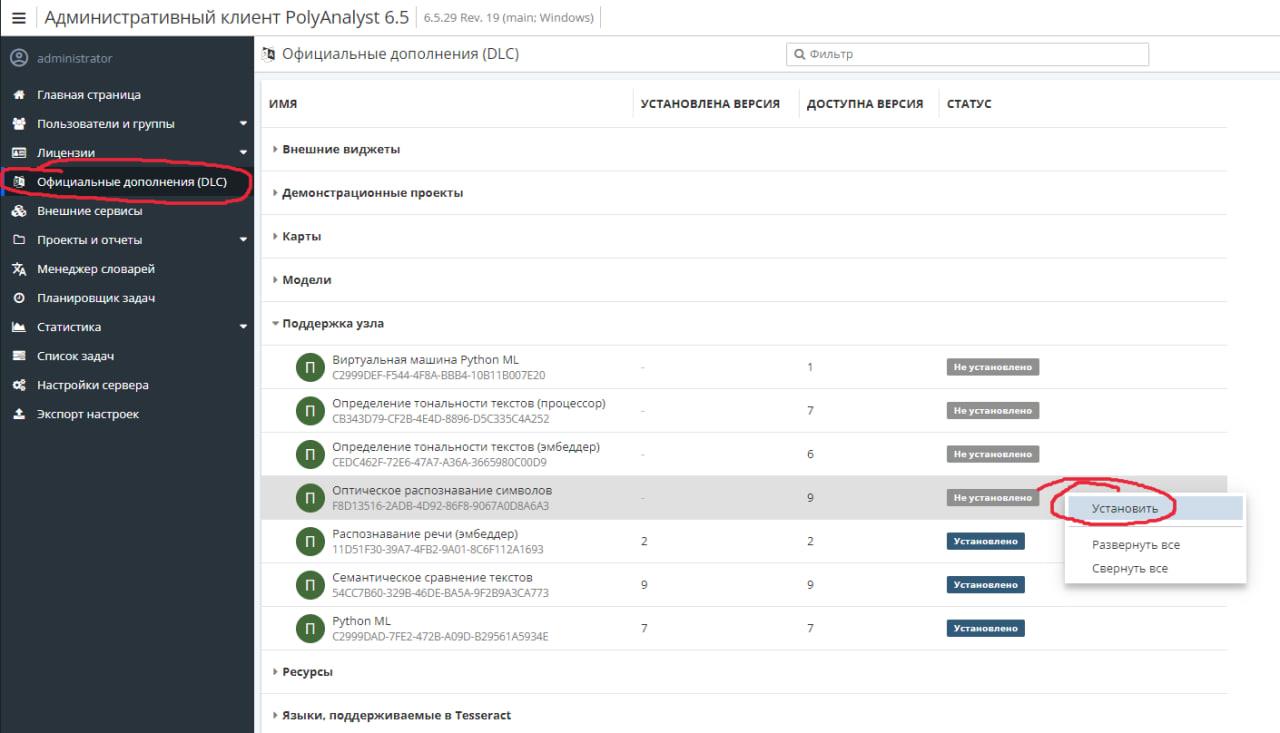
Task: Select the Оптическое распознавание символов row name
Action: pyautogui.click(x=442, y=490)
